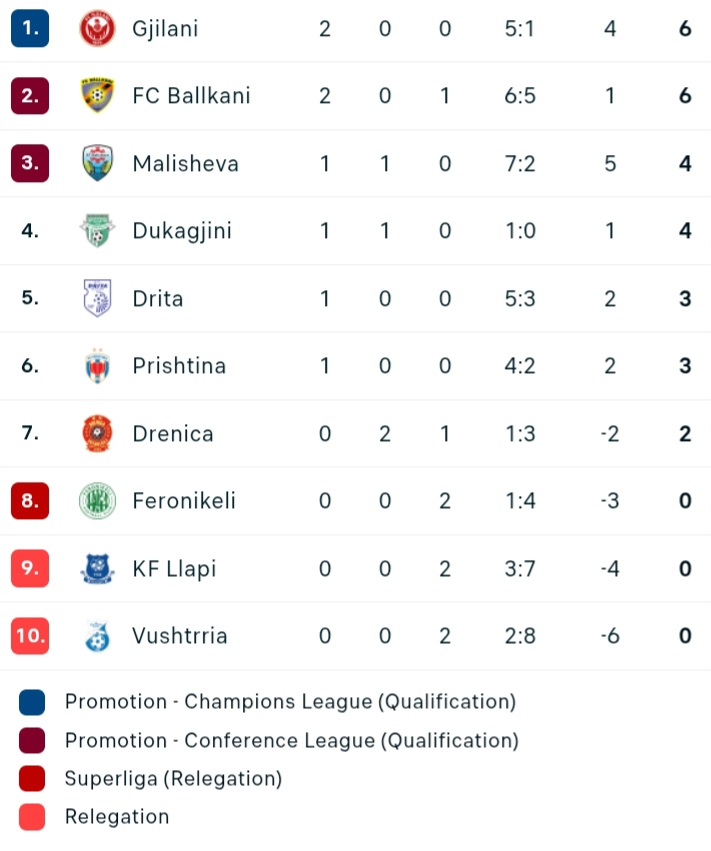Open the Gjilani club crest icon
Image resolution: width=711 pixels, height=851 pixels.
(97, 28)
